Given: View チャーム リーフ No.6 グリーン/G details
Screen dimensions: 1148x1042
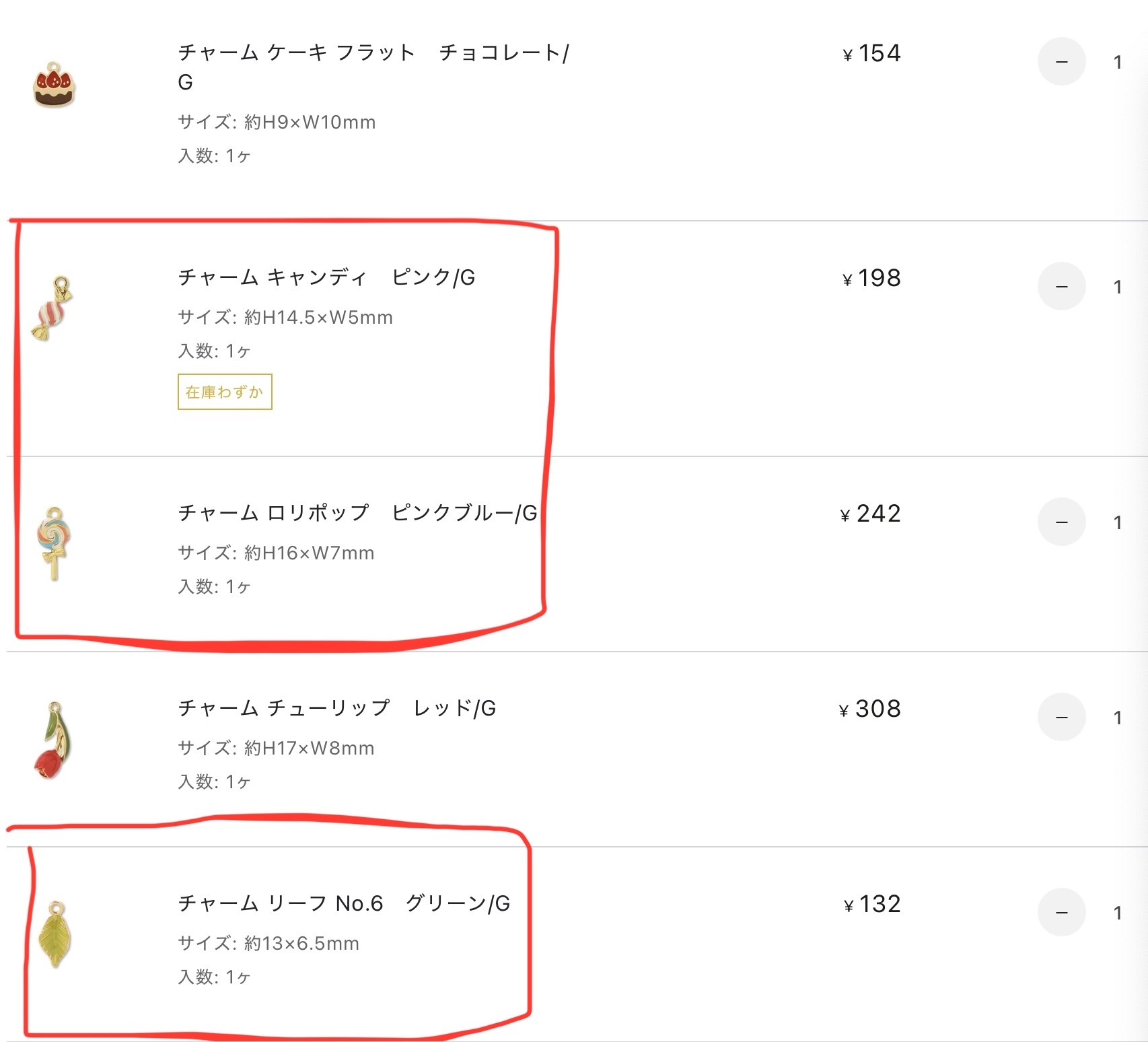Looking at the screenshot, I should coord(344,903).
